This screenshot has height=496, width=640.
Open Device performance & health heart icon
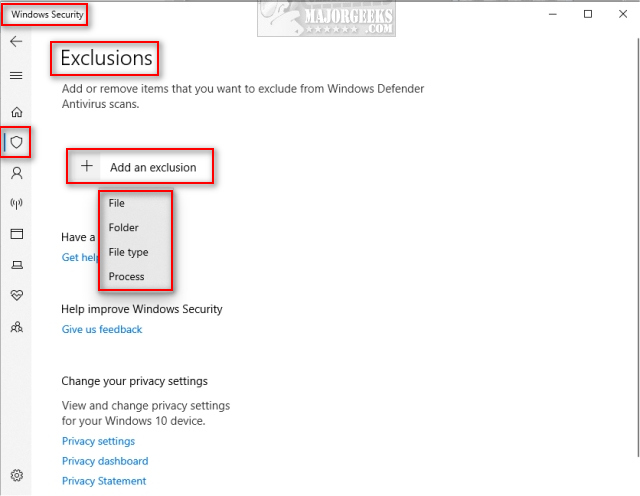[16, 295]
